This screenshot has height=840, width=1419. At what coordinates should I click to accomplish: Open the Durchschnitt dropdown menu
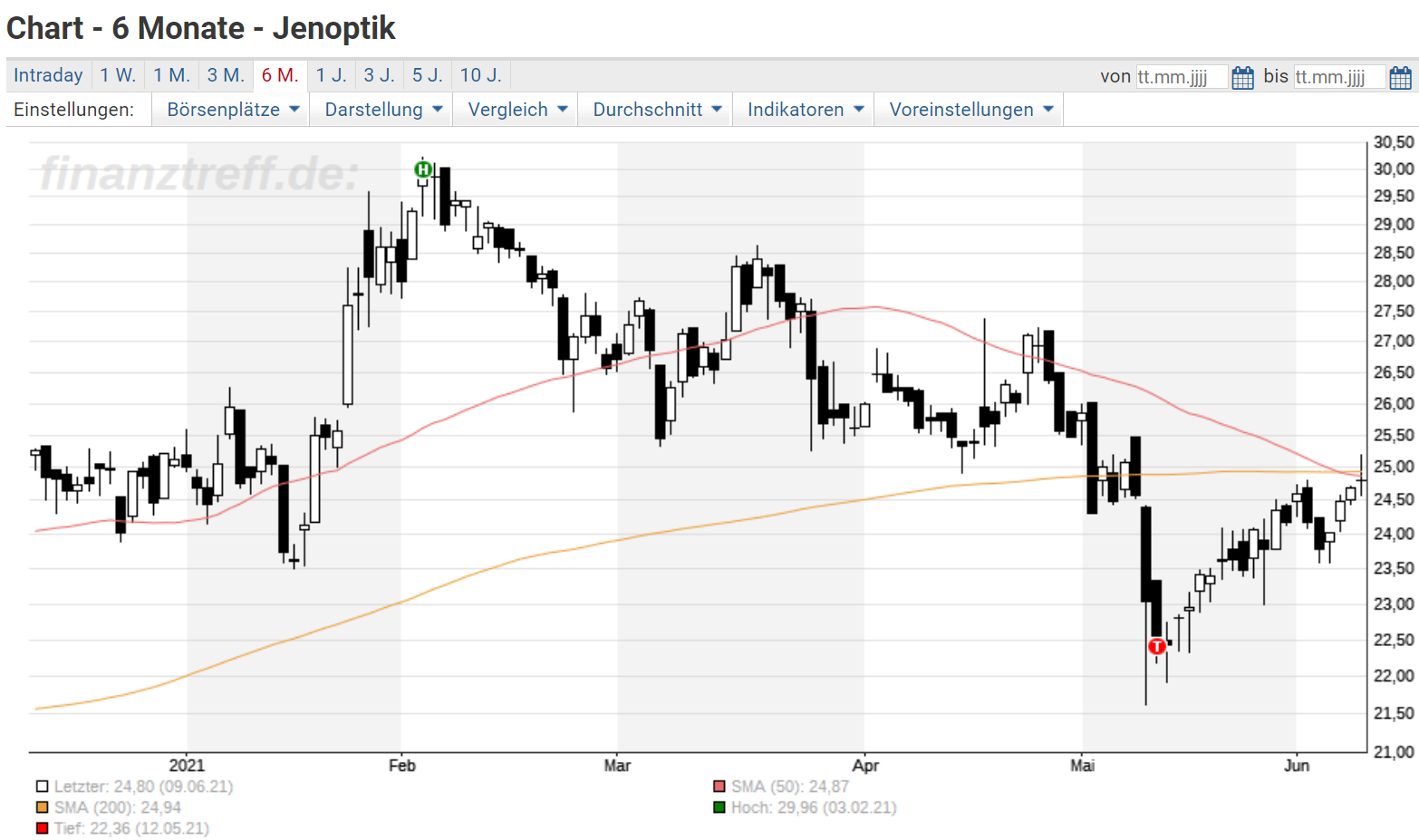pyautogui.click(x=656, y=110)
